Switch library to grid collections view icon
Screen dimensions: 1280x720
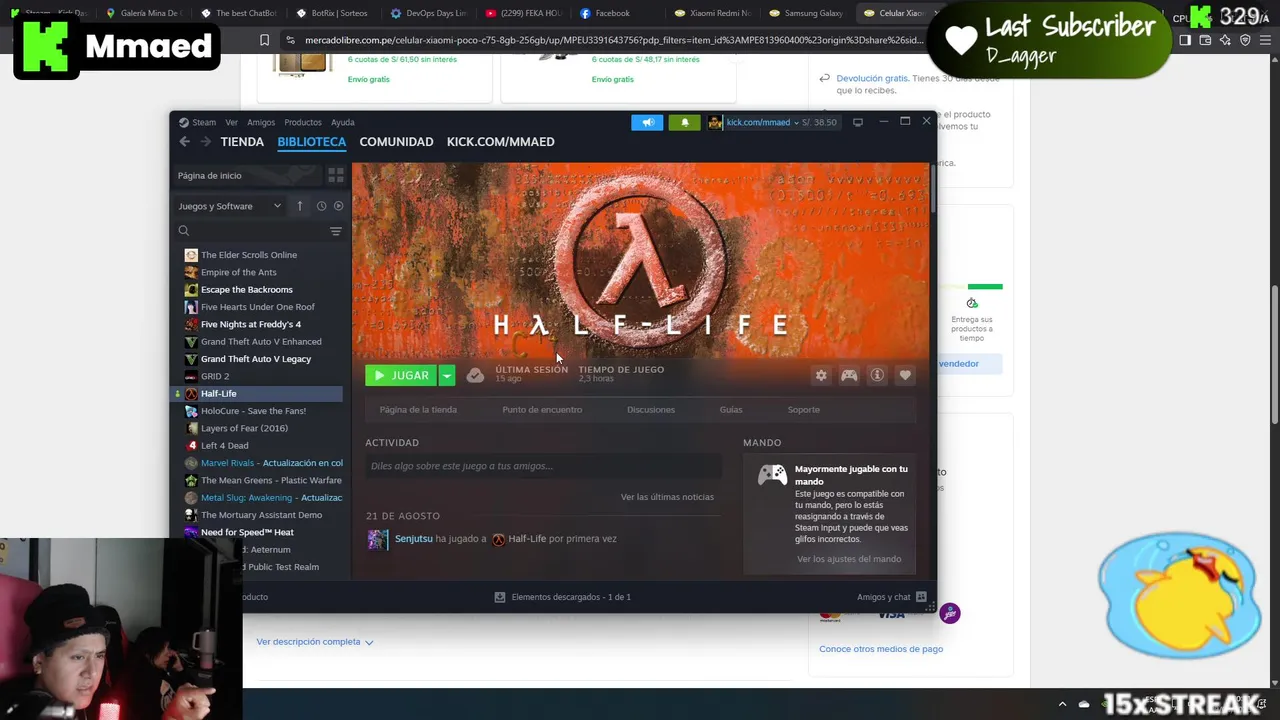(336, 175)
